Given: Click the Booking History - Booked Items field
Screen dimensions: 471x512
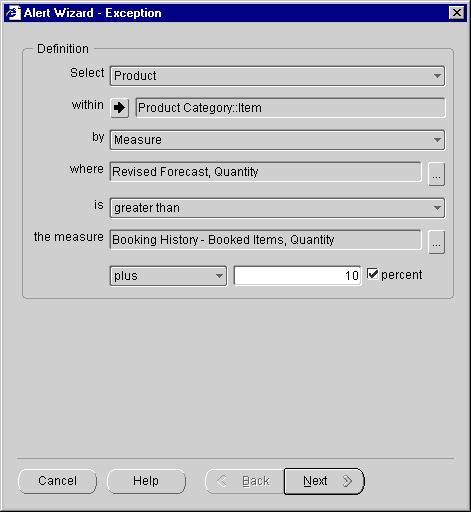Looking at the screenshot, I should pyautogui.click(x=266, y=240).
